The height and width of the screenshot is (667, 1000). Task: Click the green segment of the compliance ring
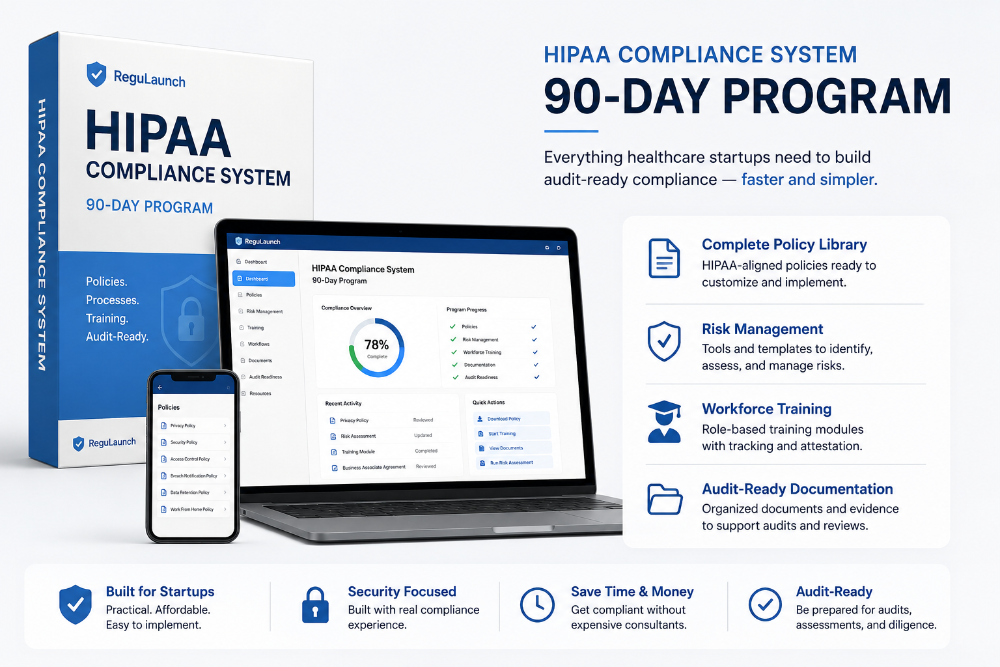[353, 357]
